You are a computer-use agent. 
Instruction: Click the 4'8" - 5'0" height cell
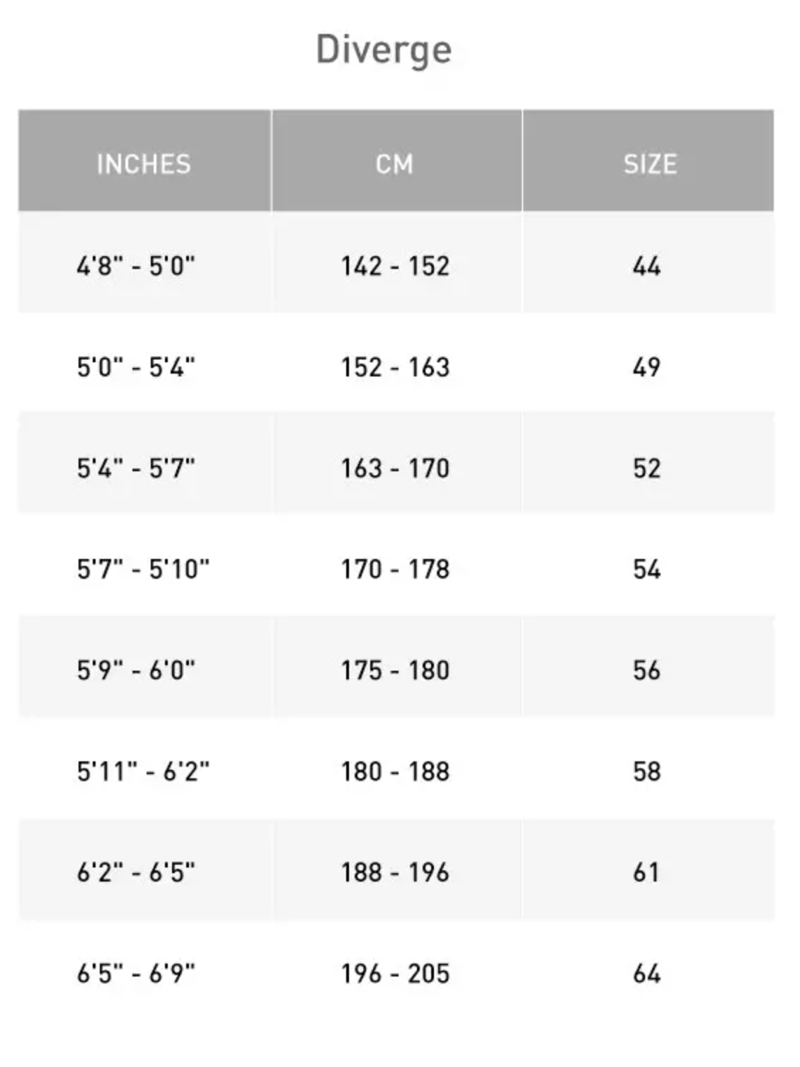click(x=136, y=267)
